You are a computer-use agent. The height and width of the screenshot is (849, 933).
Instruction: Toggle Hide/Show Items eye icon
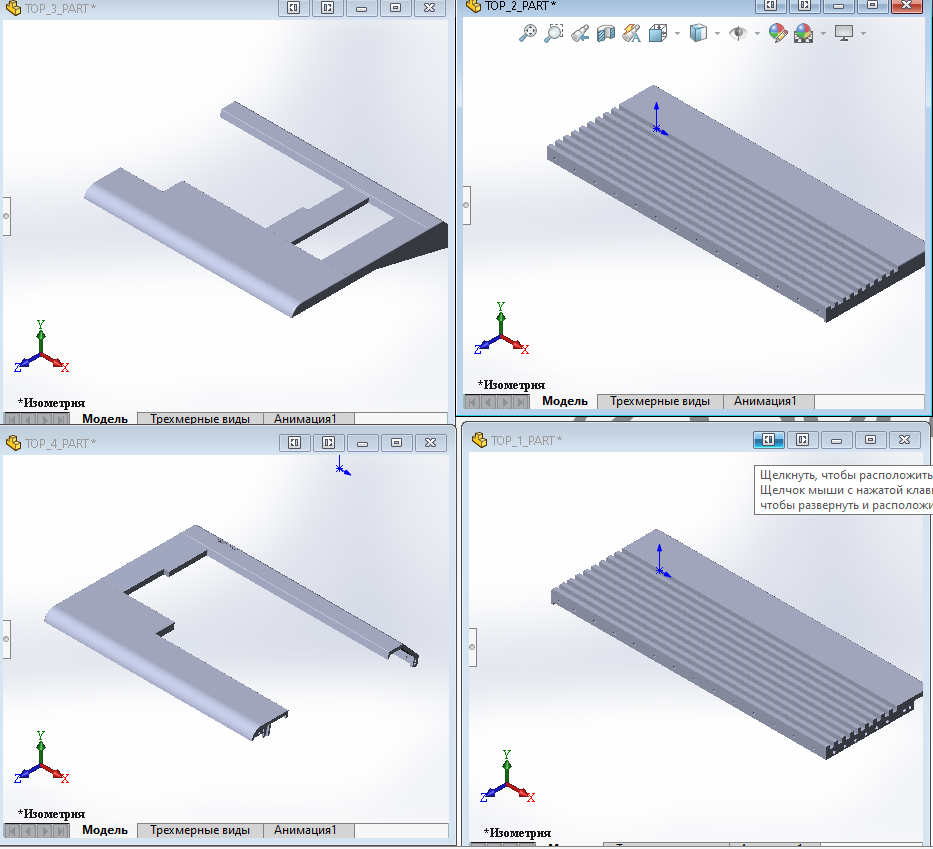740,32
